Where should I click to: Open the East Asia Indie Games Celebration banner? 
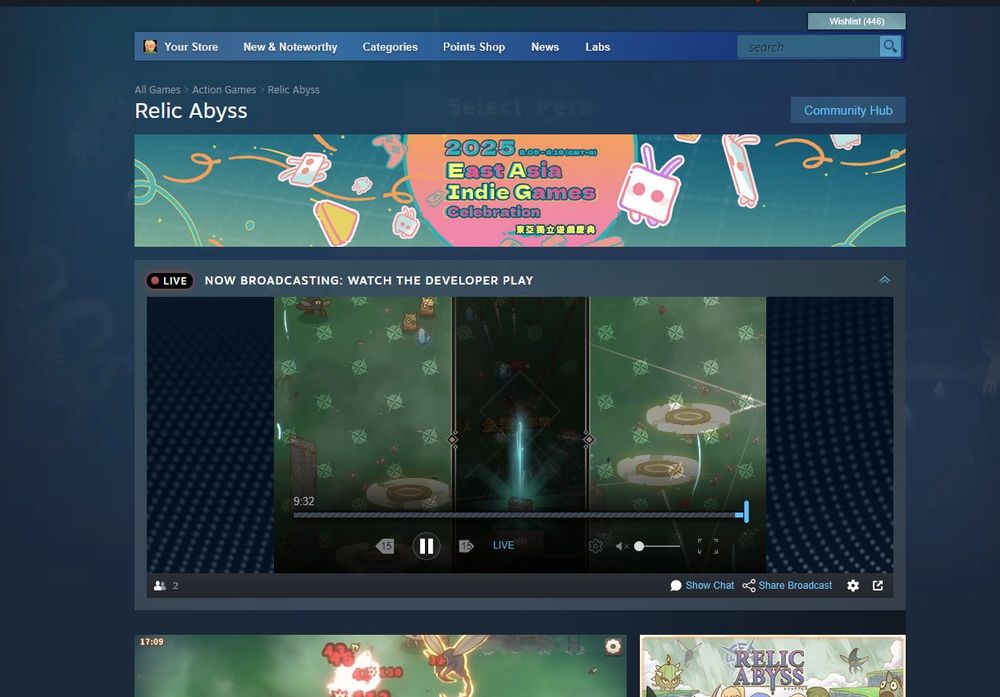[520, 190]
